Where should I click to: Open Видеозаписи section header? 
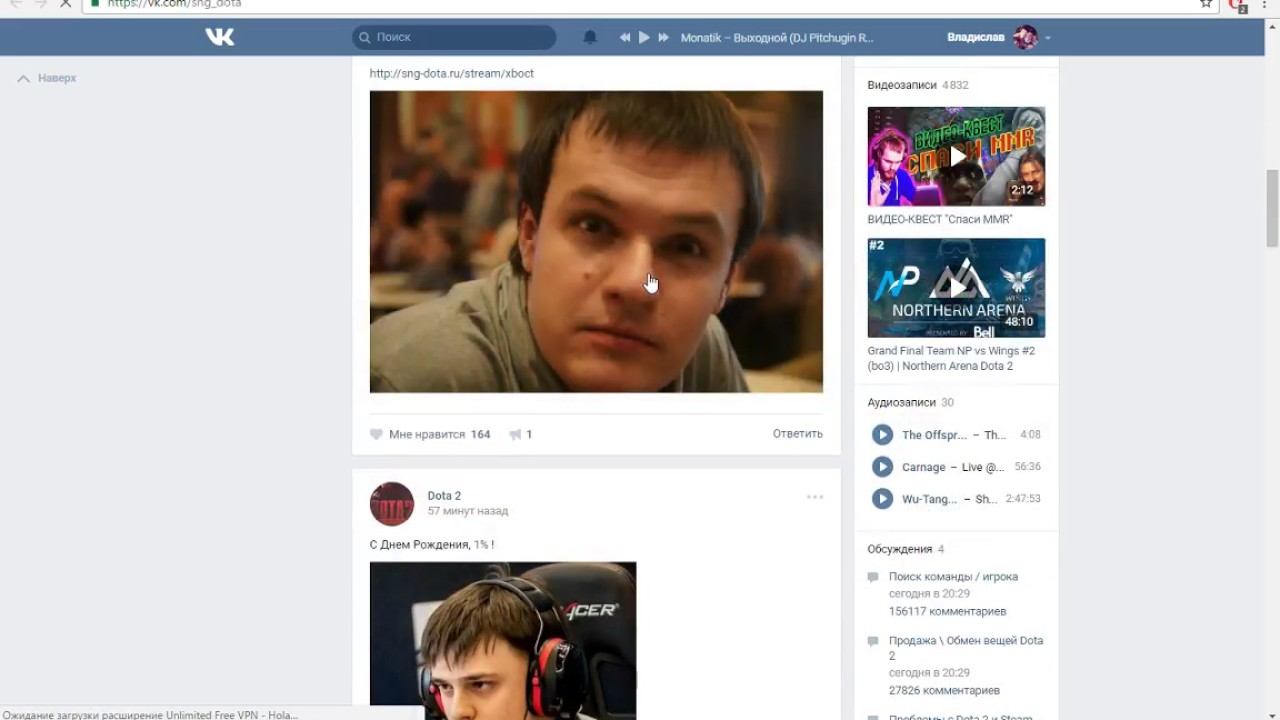[902, 85]
